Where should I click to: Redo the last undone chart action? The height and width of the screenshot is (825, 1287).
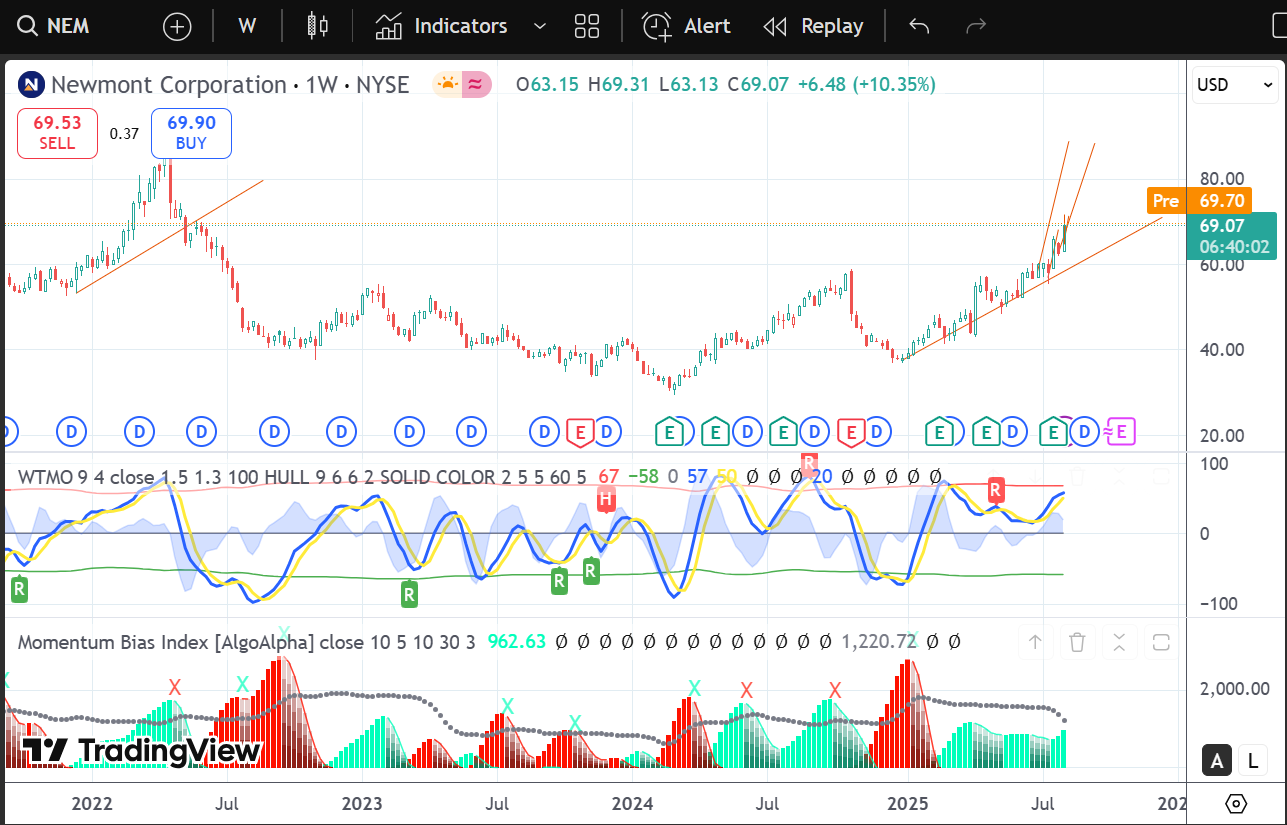pyautogui.click(x=976, y=26)
